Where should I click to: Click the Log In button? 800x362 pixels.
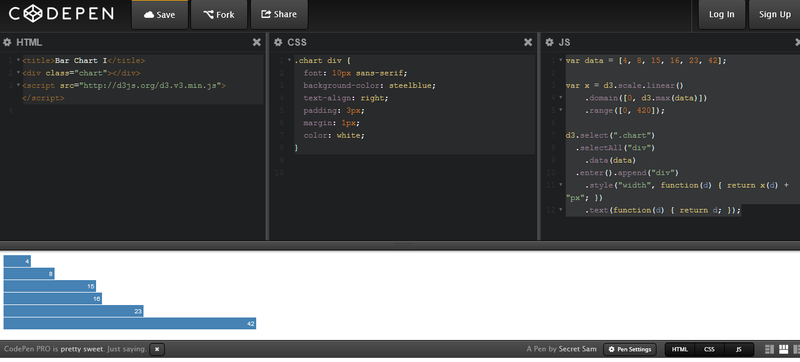(x=721, y=15)
